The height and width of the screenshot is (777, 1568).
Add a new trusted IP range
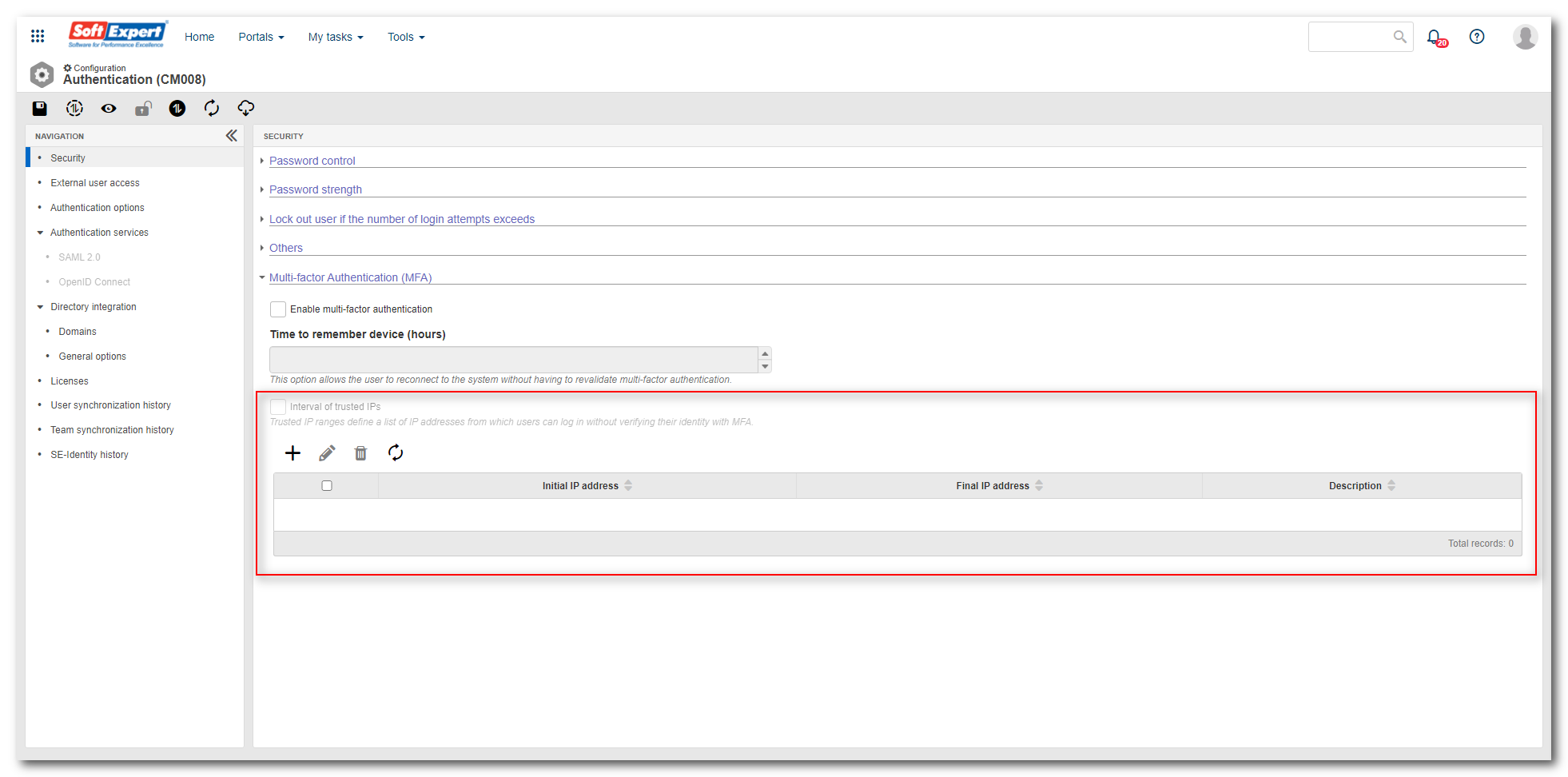(x=293, y=453)
